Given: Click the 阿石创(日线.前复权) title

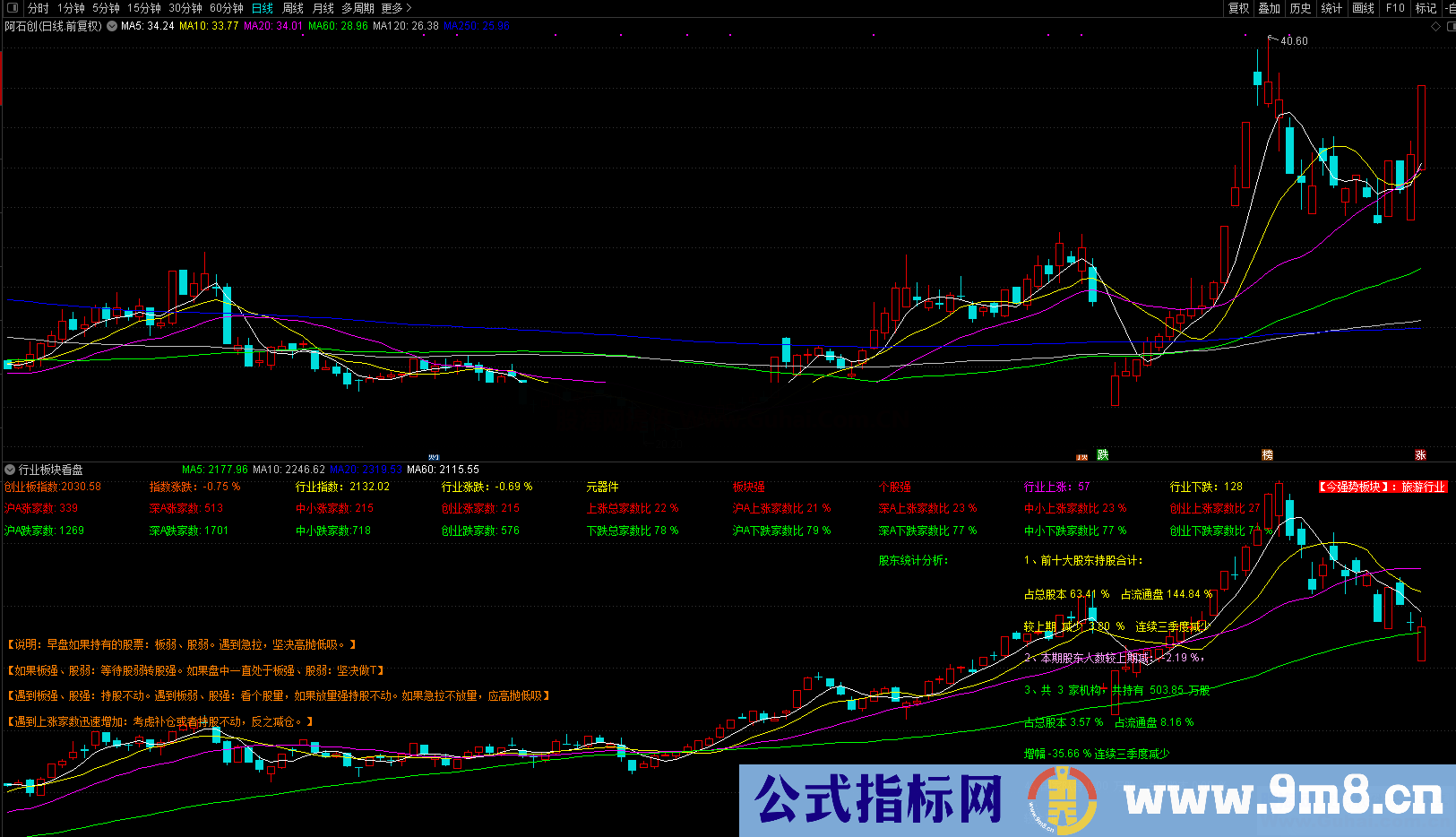Looking at the screenshot, I should (54, 26).
